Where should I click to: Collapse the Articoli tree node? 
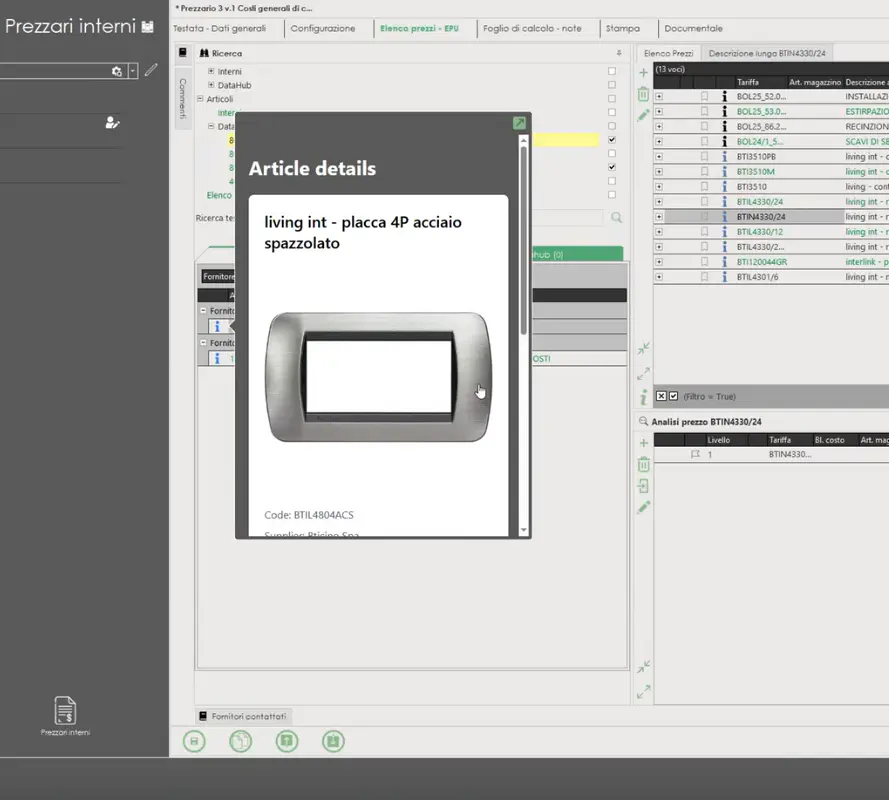pos(200,99)
